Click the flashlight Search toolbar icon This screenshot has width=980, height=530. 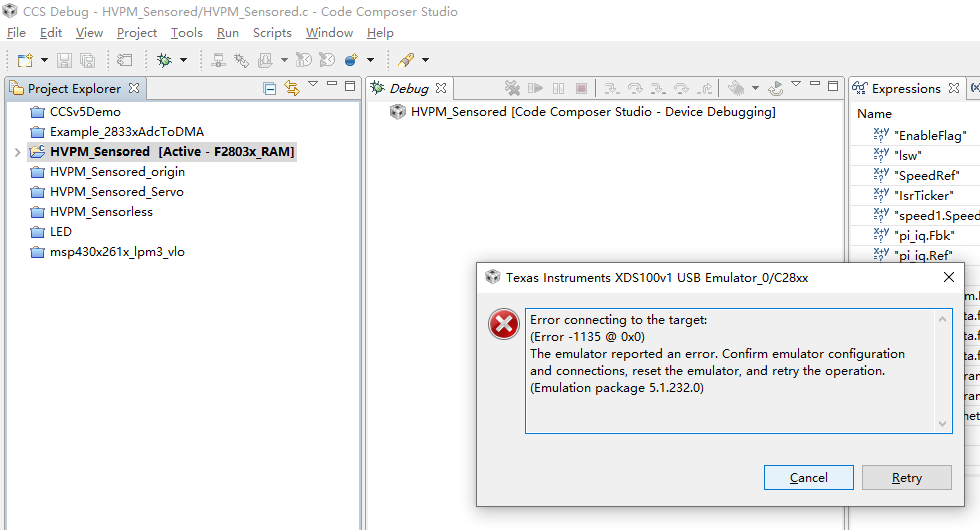pos(406,60)
